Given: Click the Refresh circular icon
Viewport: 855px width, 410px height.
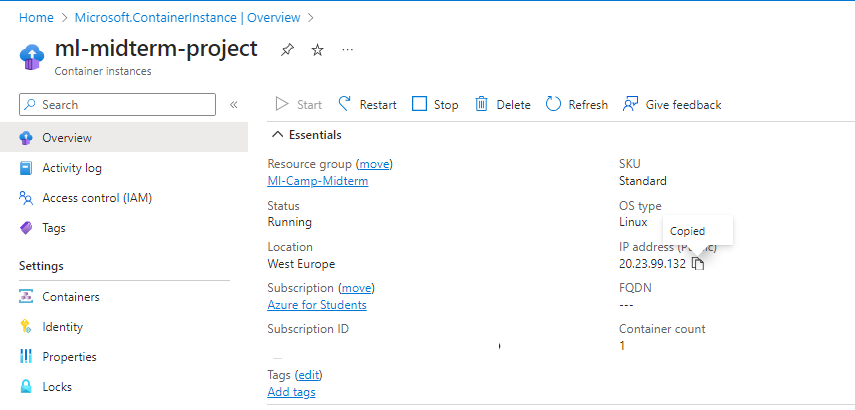Looking at the screenshot, I should pos(553,104).
